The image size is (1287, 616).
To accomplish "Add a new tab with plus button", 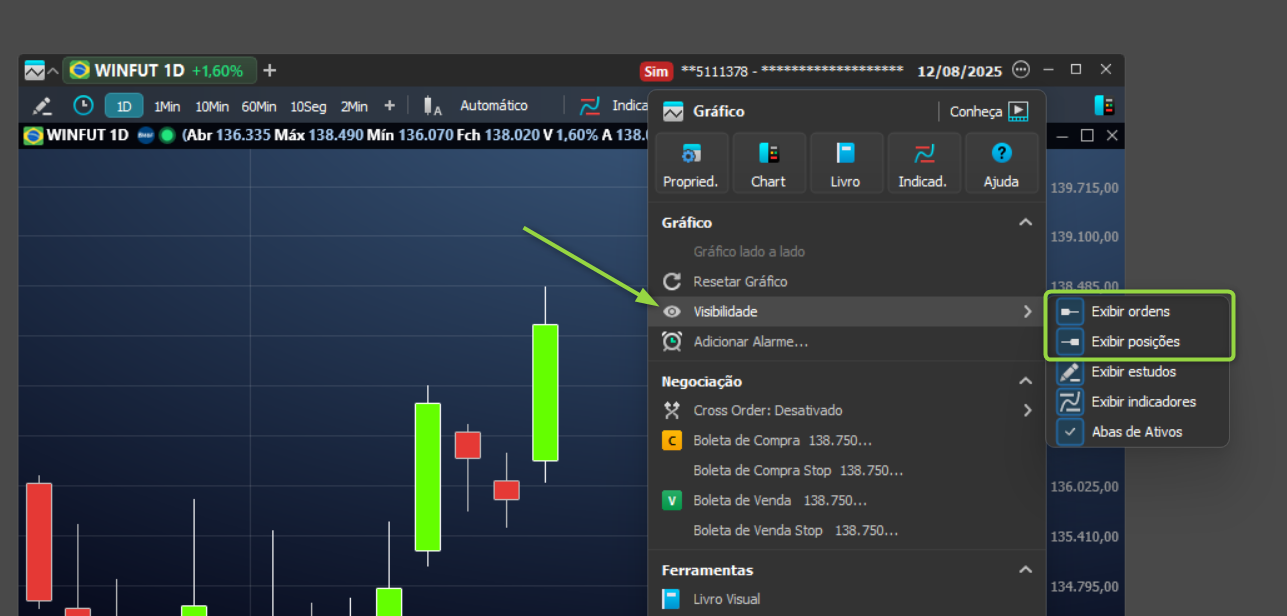I will (269, 70).
